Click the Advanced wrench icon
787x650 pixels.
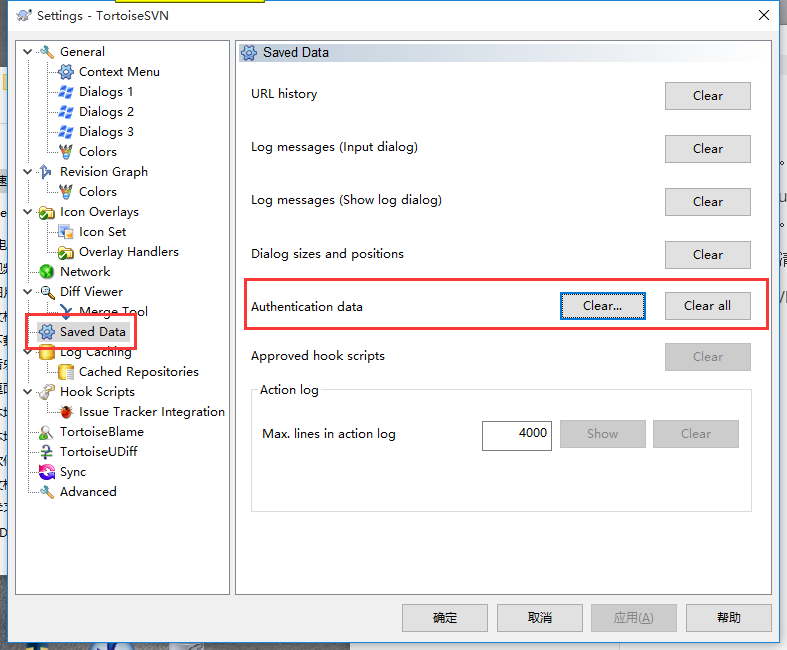[x=47, y=492]
